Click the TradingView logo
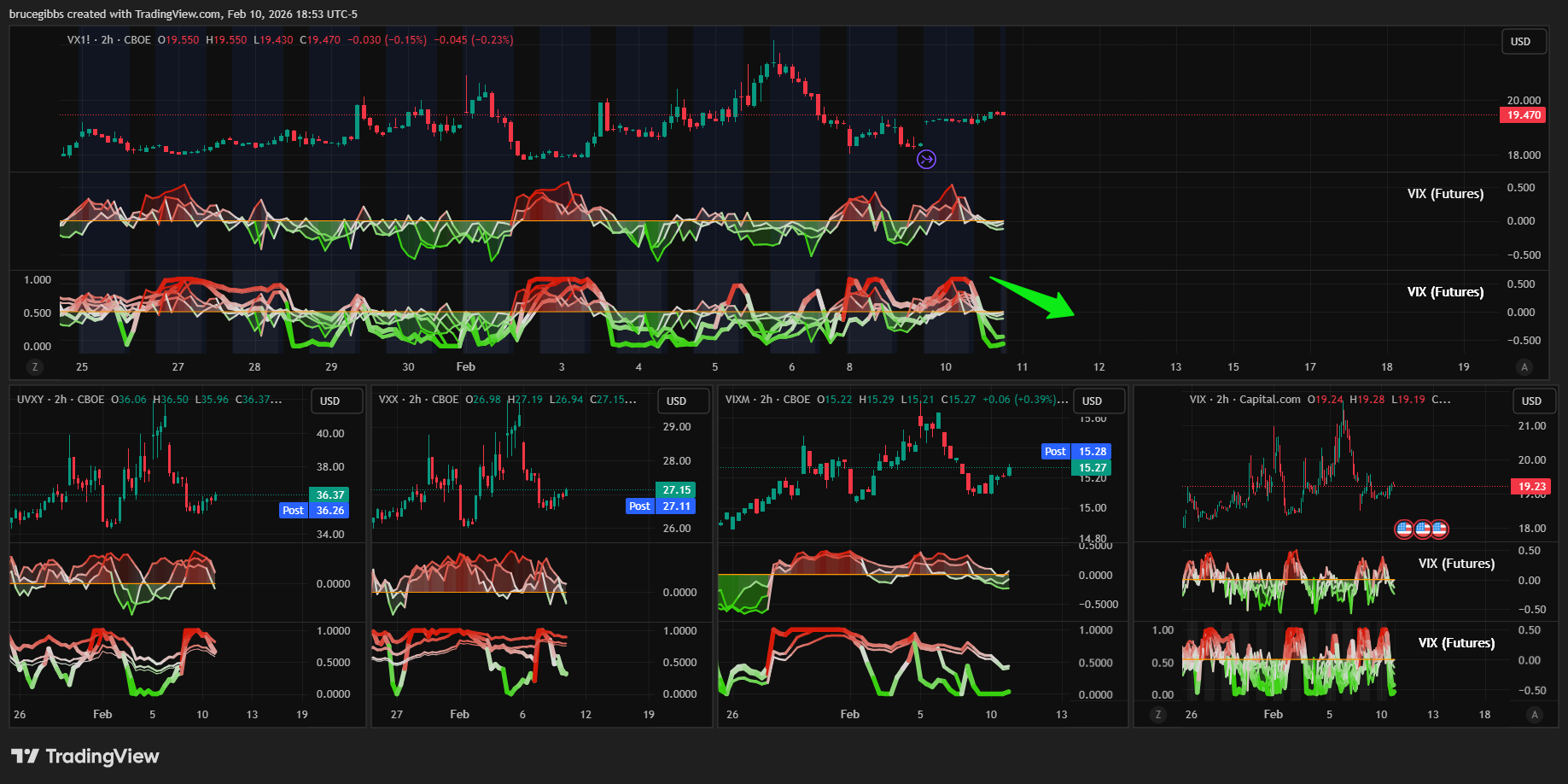The width and height of the screenshot is (1568, 784). coord(85,756)
